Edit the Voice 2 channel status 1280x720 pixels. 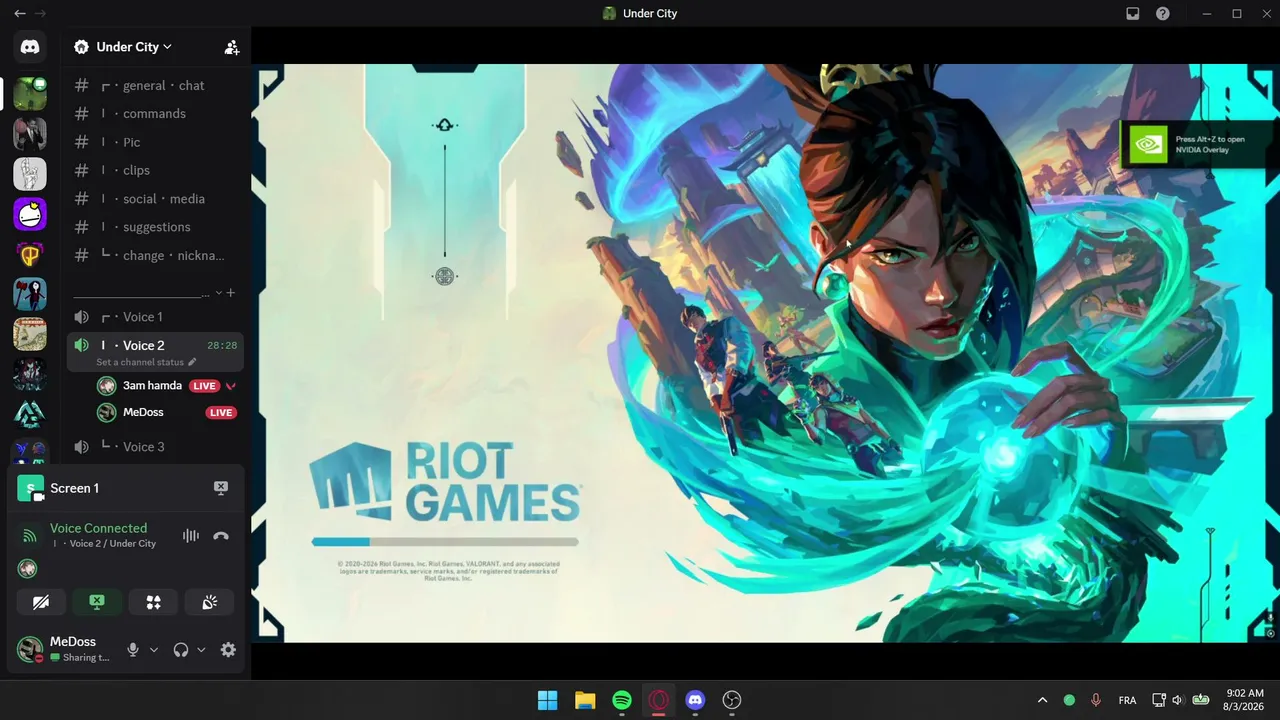click(x=192, y=362)
